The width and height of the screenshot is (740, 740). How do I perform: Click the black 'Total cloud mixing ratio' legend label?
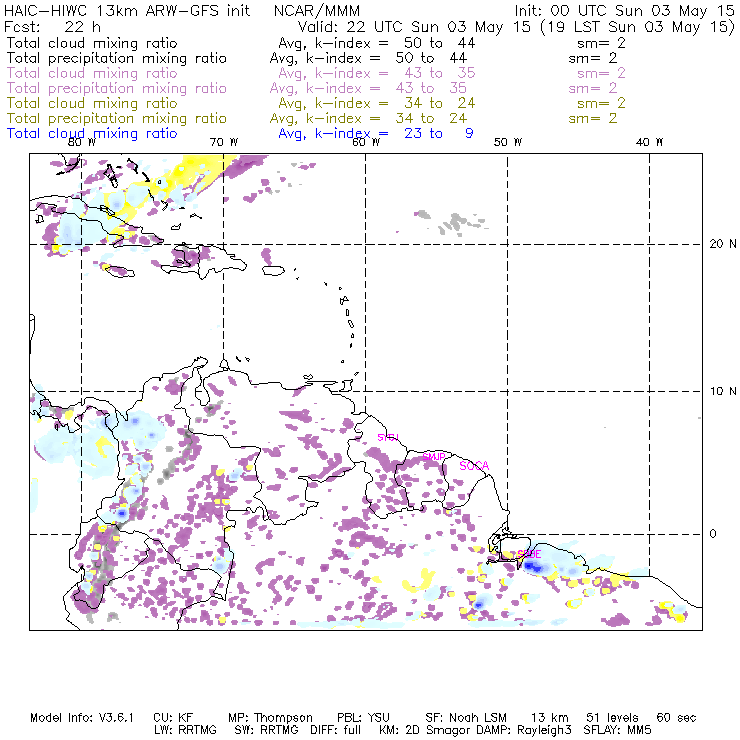click(x=92, y=43)
